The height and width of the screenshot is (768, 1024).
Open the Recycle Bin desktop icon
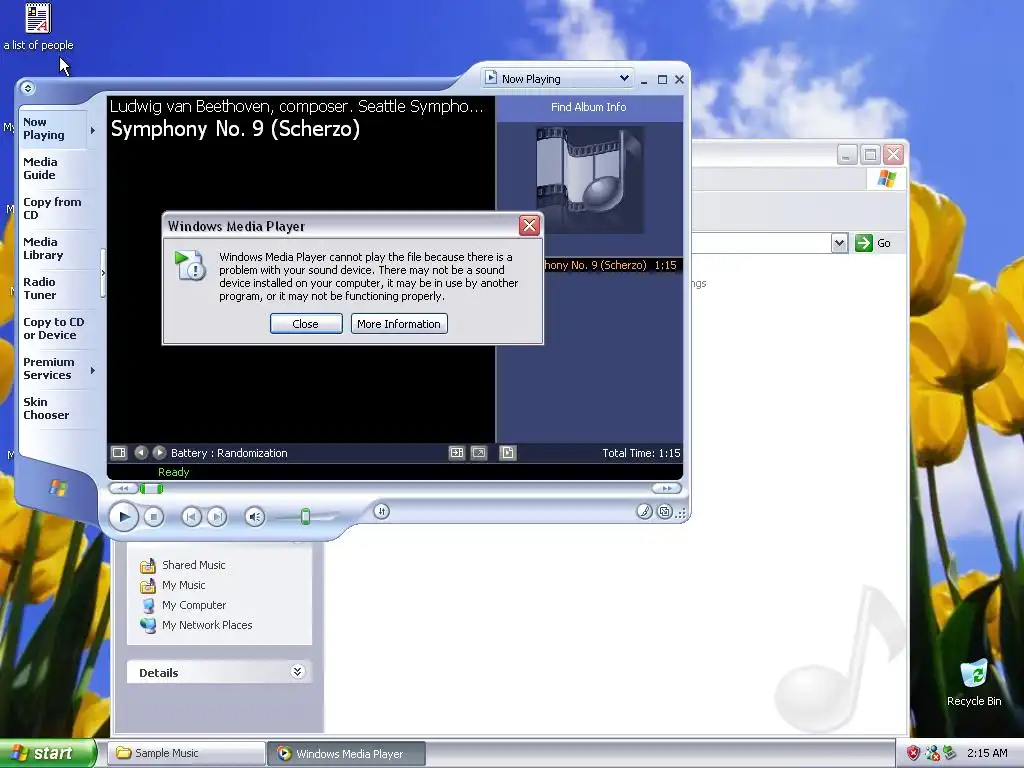pos(974,683)
